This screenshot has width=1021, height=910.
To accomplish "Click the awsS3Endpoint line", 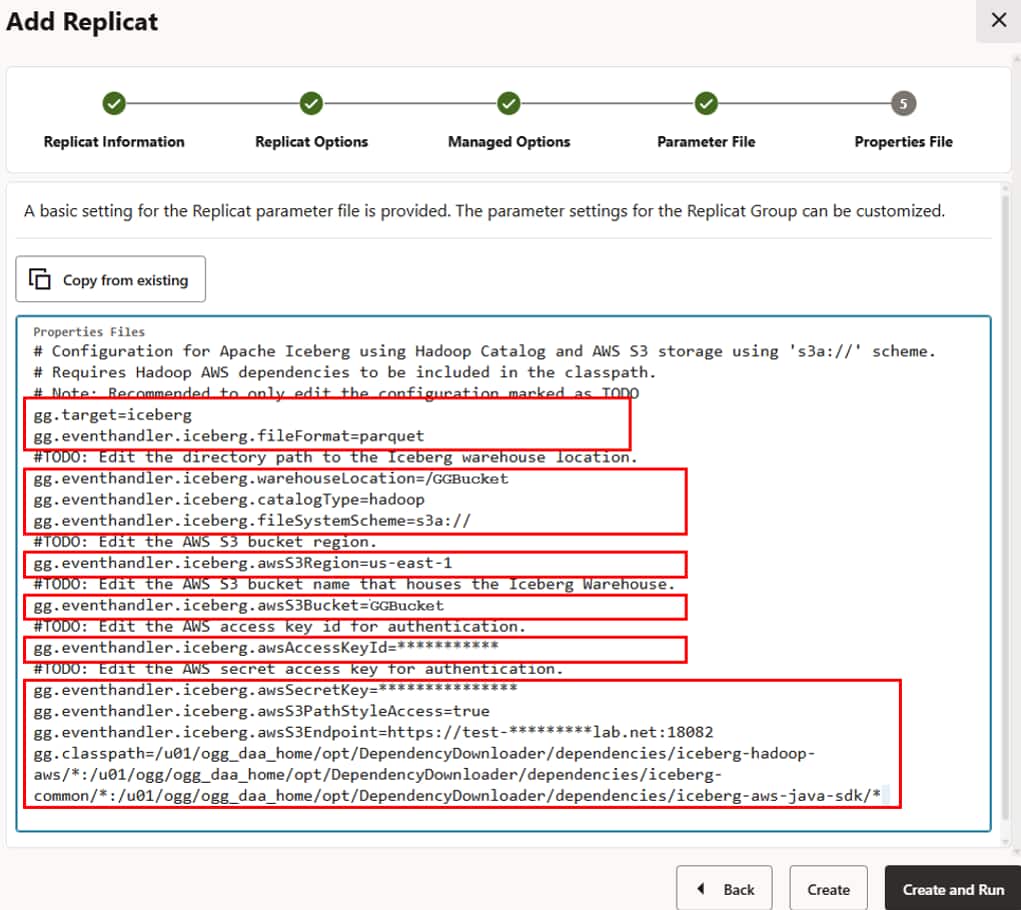I will click(373, 732).
